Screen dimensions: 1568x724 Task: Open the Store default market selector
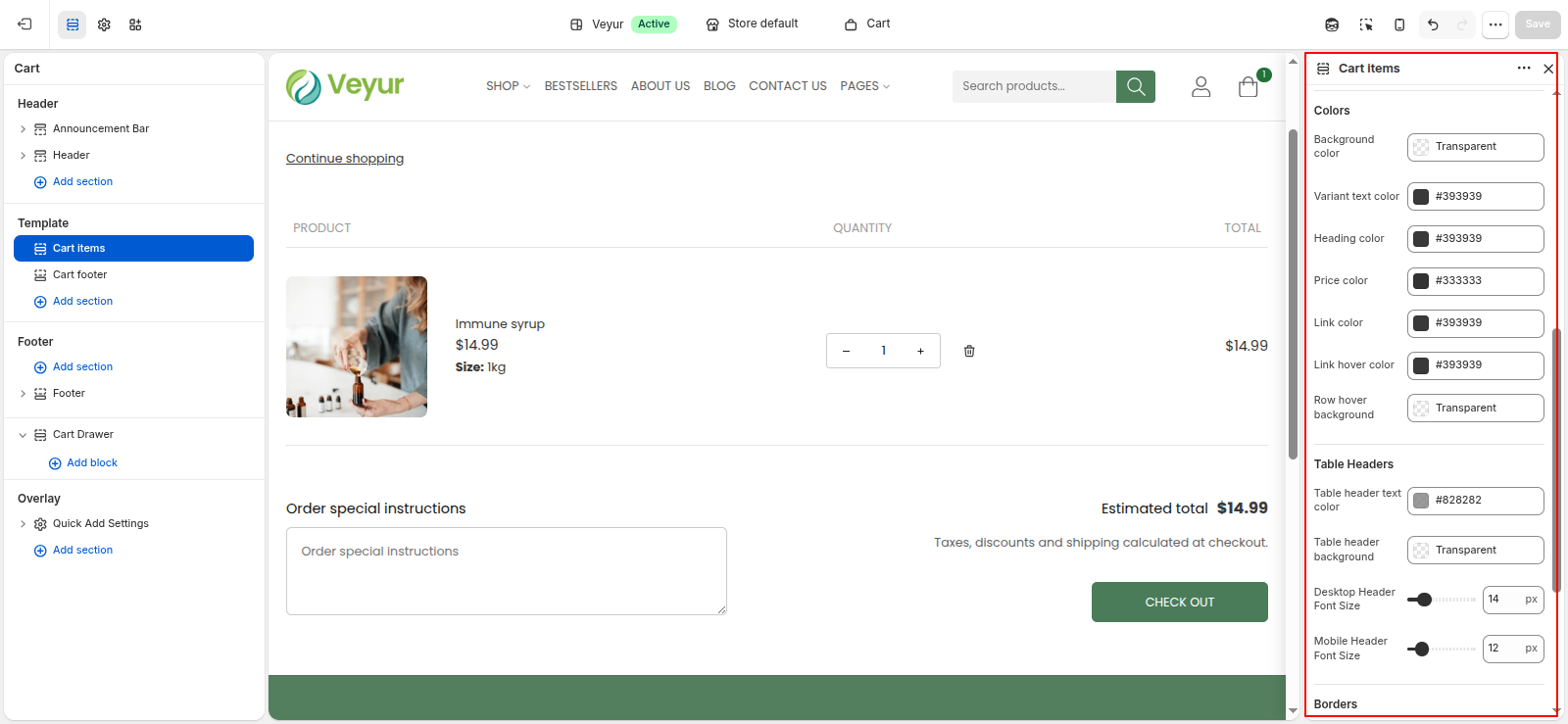752,24
